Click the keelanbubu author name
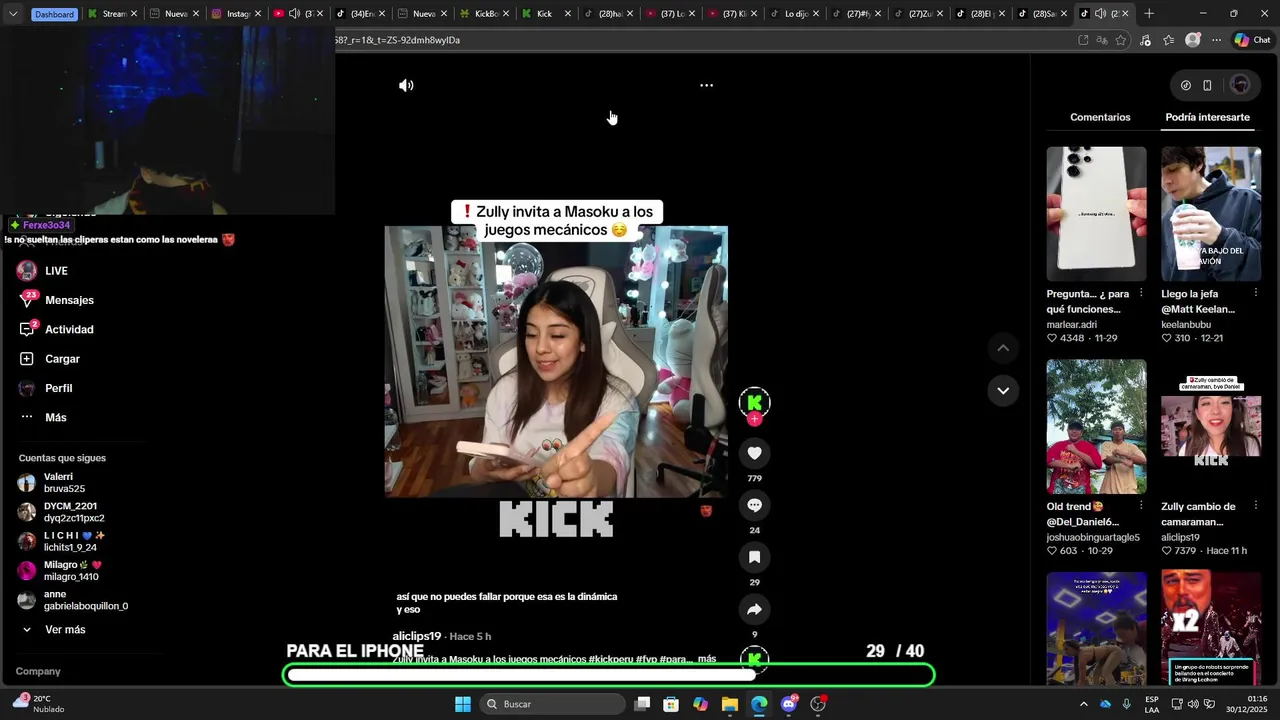The image size is (1280, 720). 1186,324
